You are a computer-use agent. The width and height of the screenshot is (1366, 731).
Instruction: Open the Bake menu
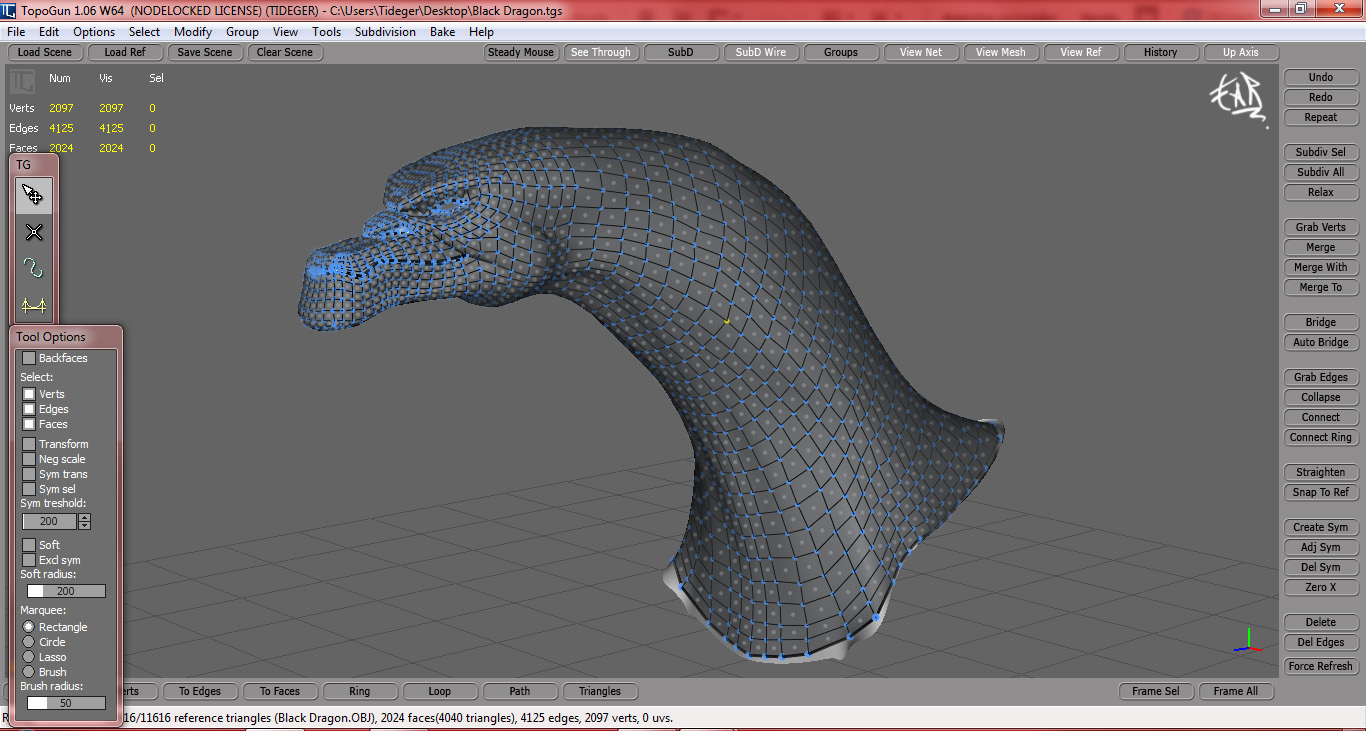pyautogui.click(x=442, y=32)
